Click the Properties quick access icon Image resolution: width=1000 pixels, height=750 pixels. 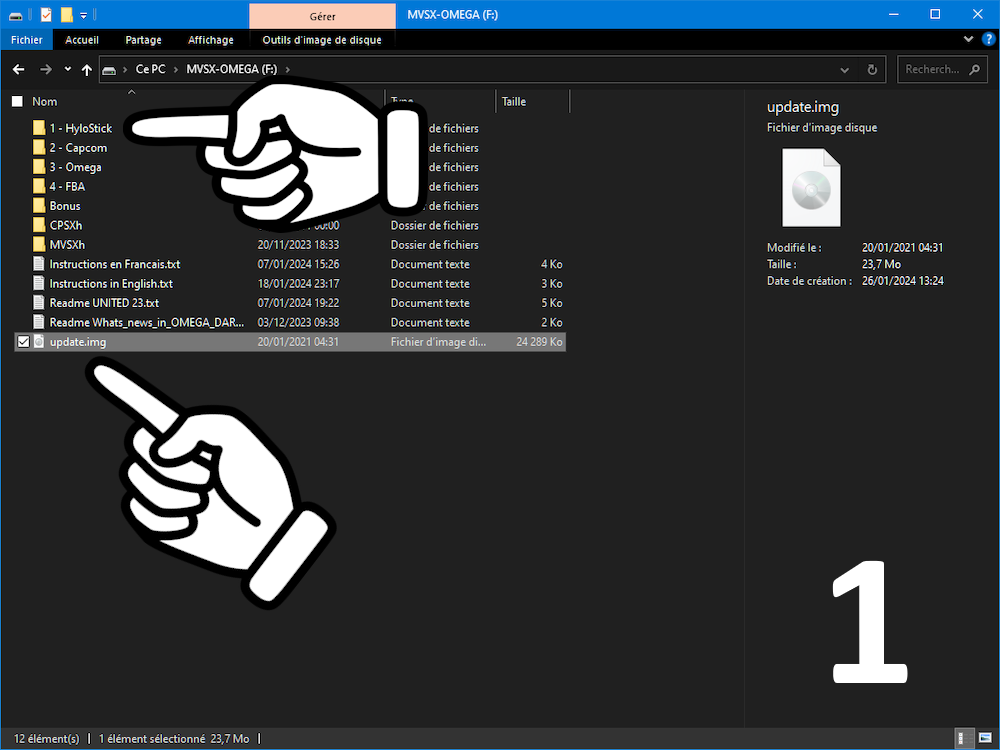click(46, 15)
